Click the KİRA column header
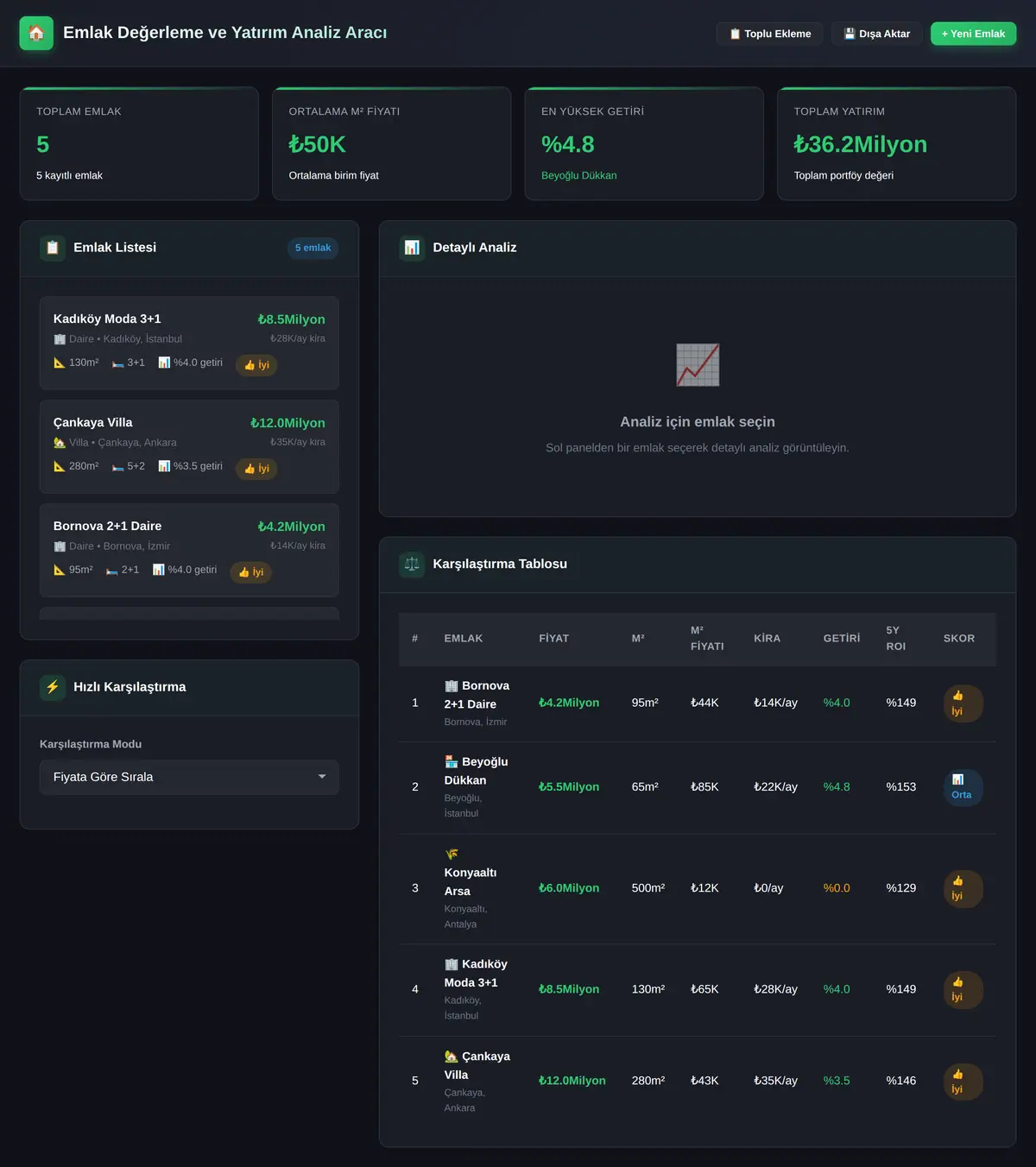The width and height of the screenshot is (1036, 1167). tap(767, 639)
